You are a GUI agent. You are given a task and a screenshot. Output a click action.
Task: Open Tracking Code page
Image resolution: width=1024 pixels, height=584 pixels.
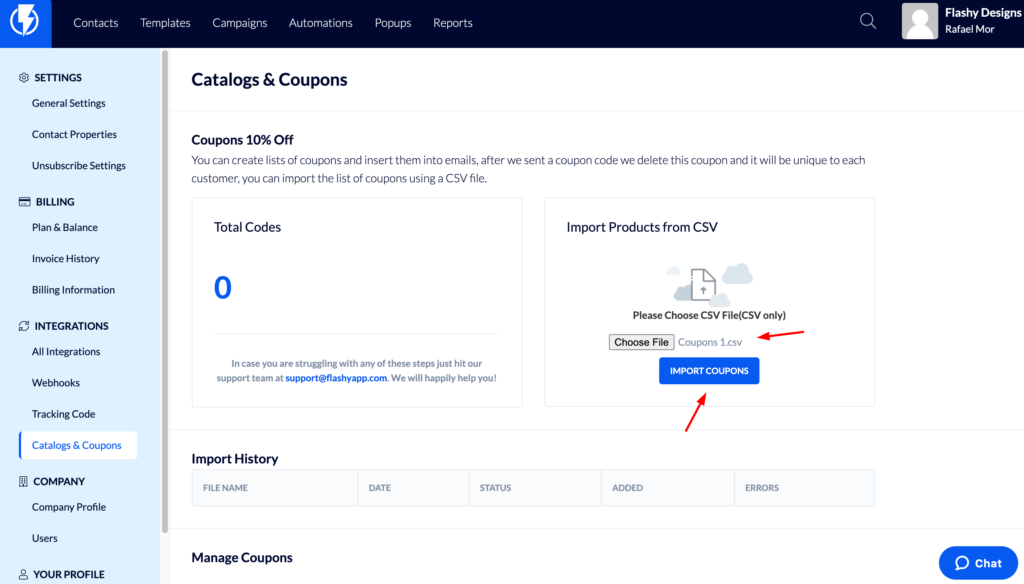tap(63, 414)
